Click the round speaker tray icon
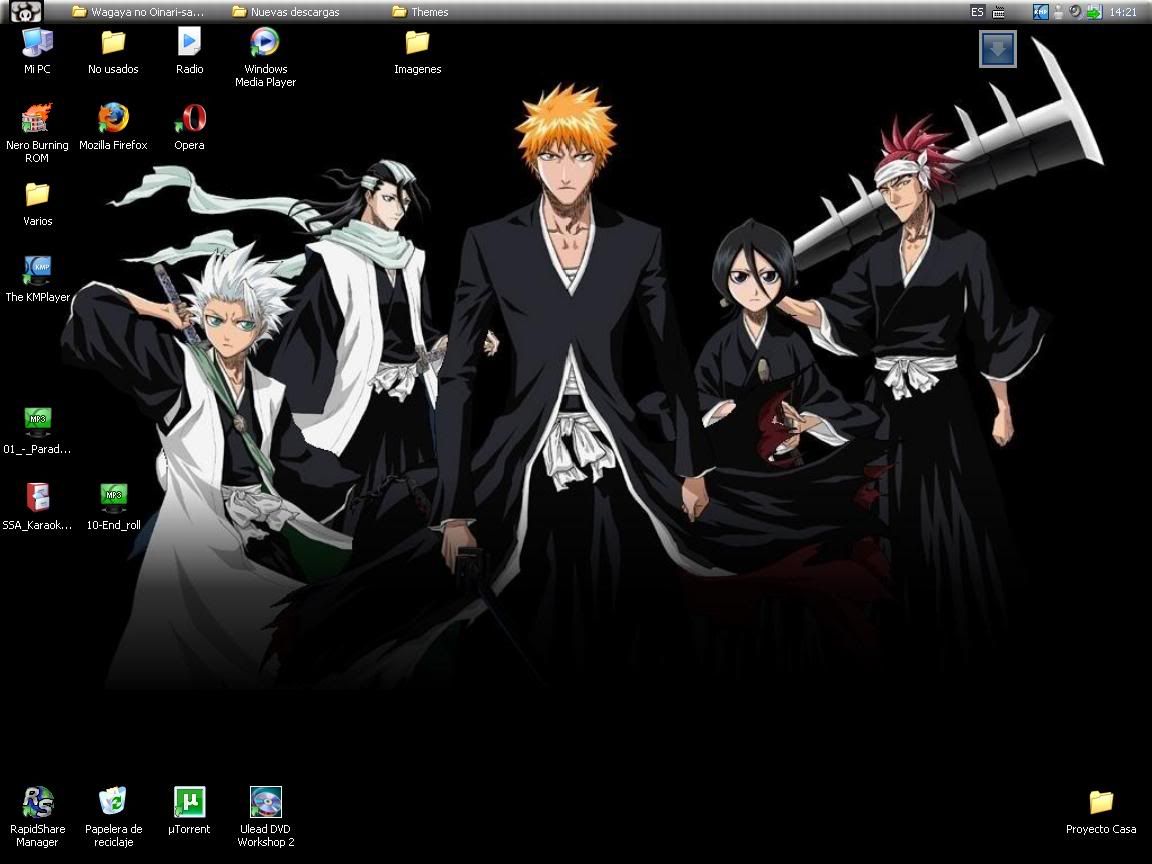 pyautogui.click(x=1076, y=12)
